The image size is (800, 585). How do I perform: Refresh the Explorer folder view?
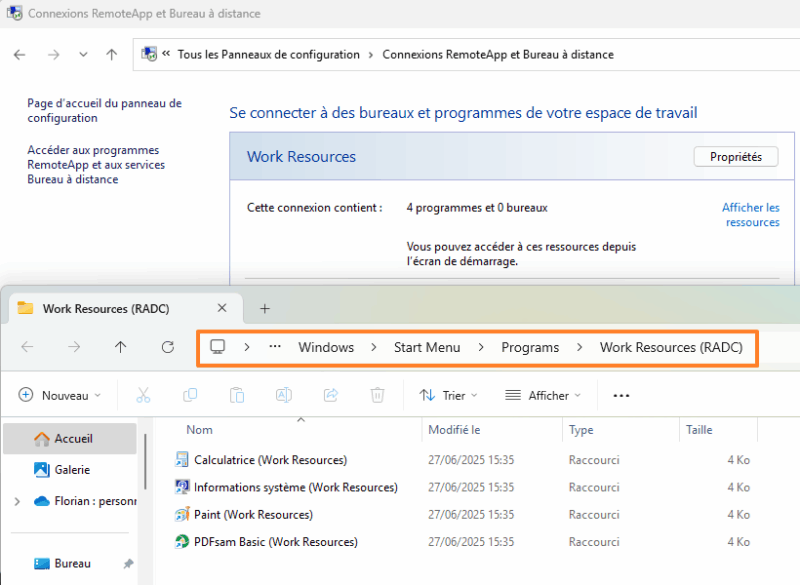[x=168, y=347]
